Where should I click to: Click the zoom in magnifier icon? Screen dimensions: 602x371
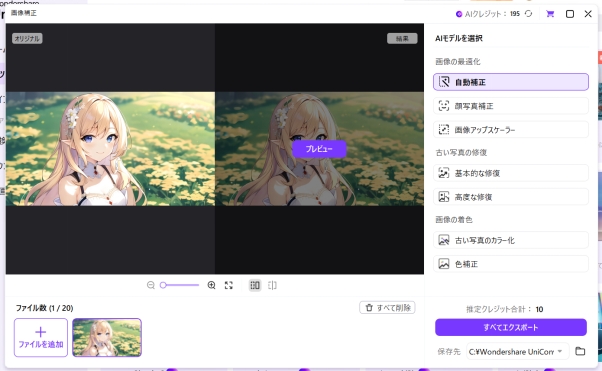pyautogui.click(x=211, y=285)
